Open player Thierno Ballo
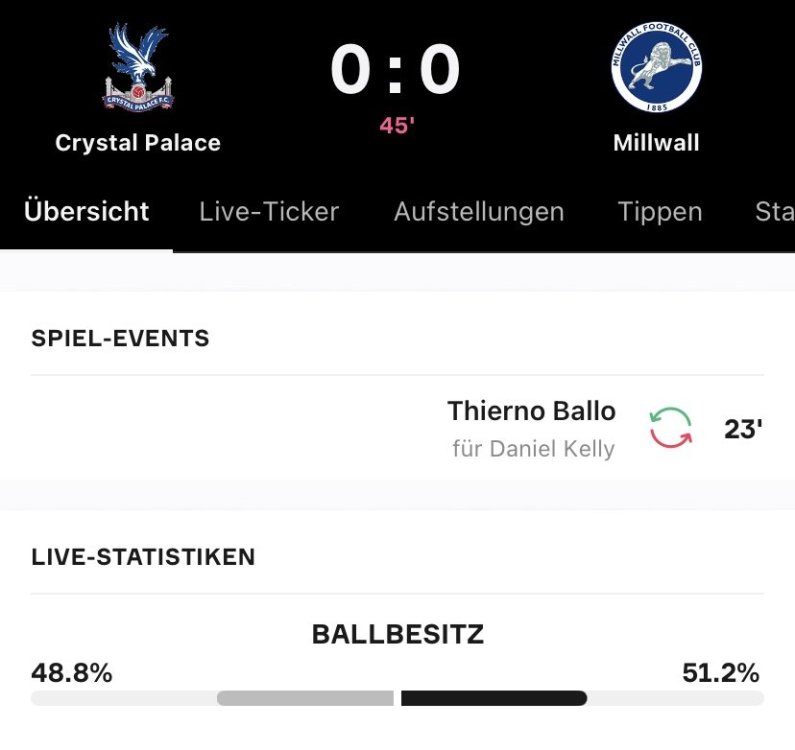The width and height of the screenshot is (795, 750). (531, 411)
